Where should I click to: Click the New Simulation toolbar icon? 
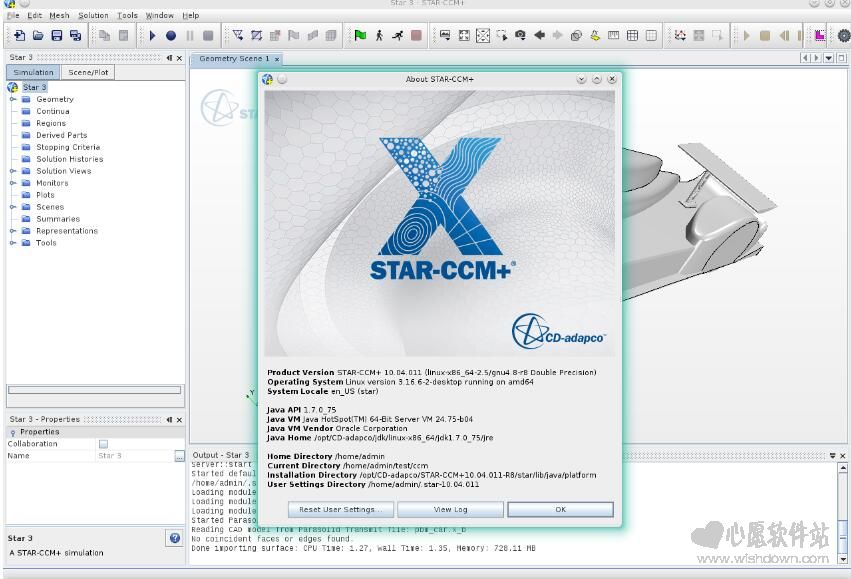tap(19, 36)
